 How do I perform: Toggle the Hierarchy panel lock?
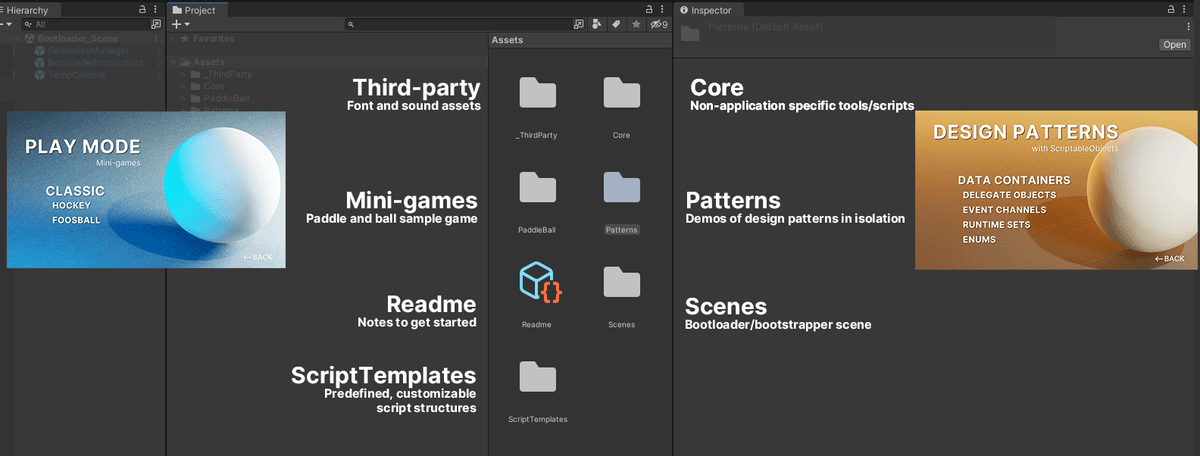[x=142, y=9]
